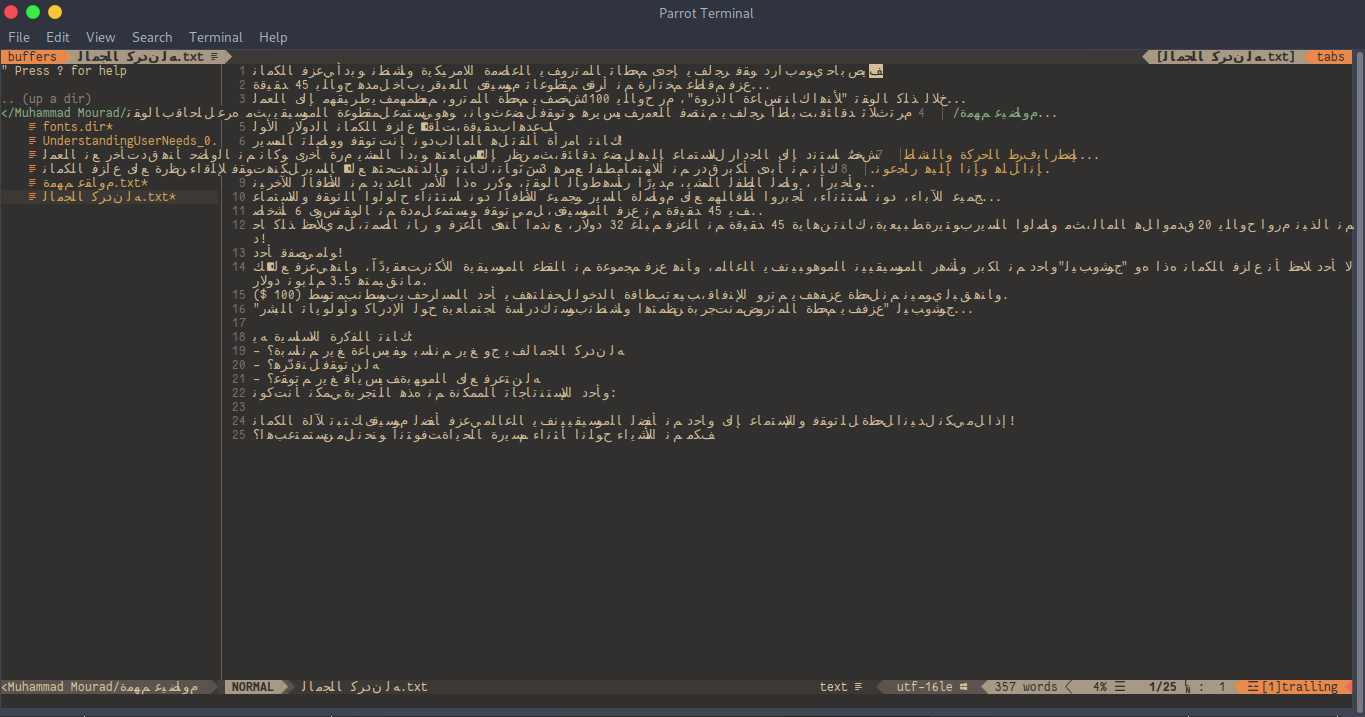Viewport: 1365px width, 717px height.
Task: Click the trailing whitespace warning icon
Action: tap(1253, 687)
